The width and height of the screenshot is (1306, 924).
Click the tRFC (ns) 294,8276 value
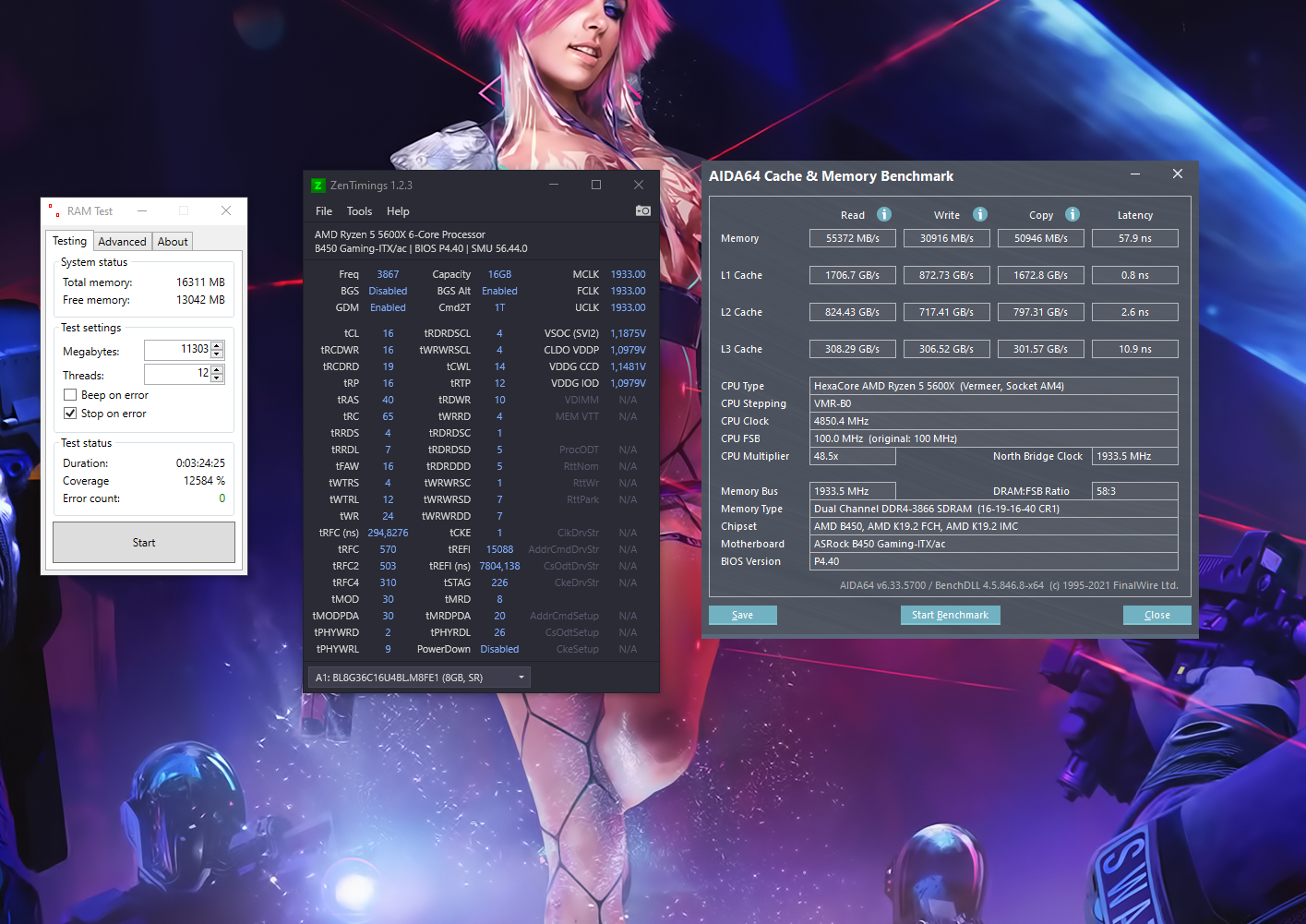[388, 533]
